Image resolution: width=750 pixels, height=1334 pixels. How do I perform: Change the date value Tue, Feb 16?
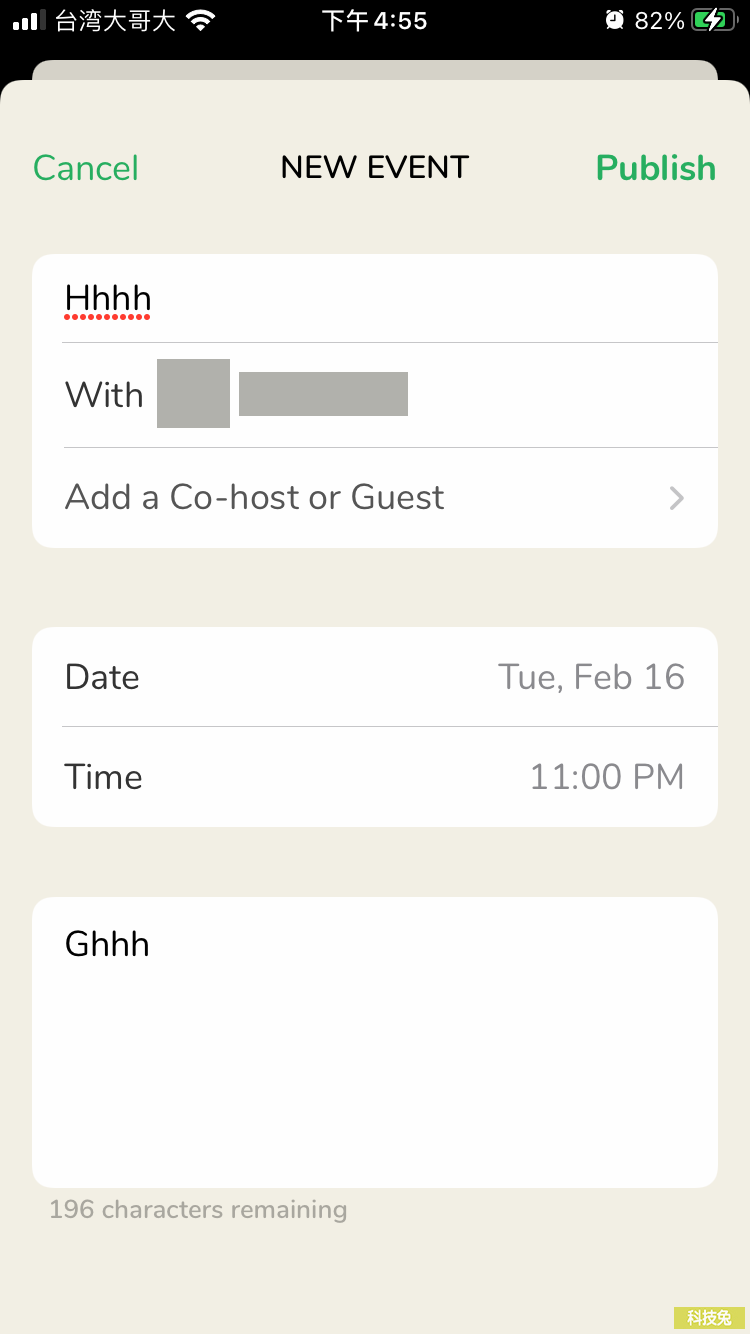[591, 677]
